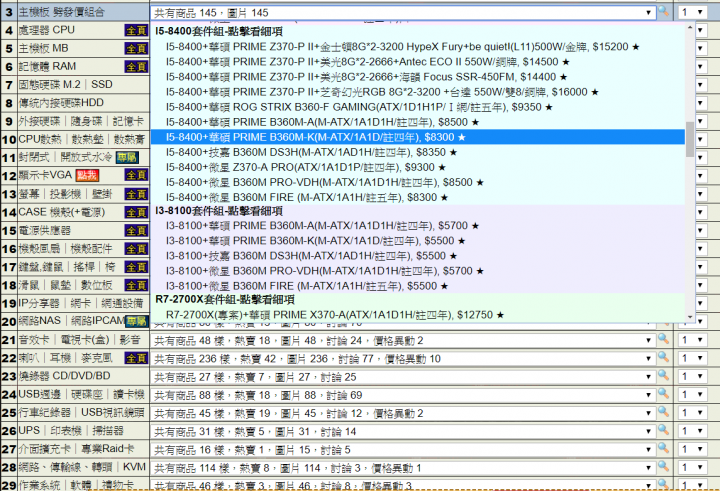Image resolution: width=720 pixels, height=491 pixels.
Task: Click the 燒錄器 CD/DVD/BD category link
Action: click(x=64, y=376)
